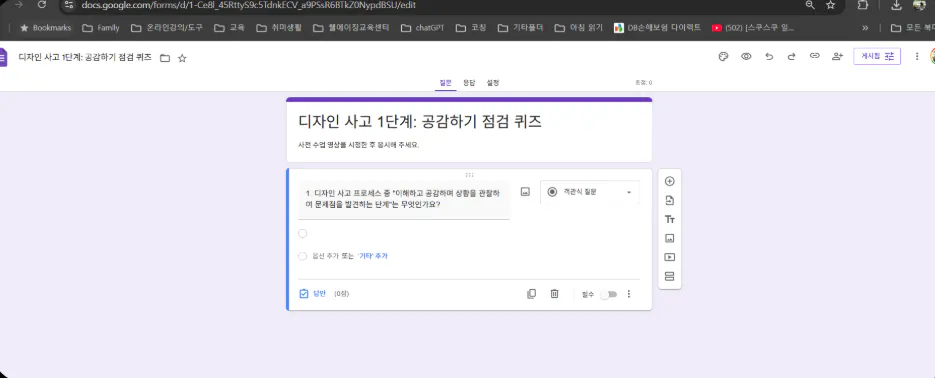This screenshot has width=935, height=378.
Task: Add a video from the side toolbar
Action: 670,258
